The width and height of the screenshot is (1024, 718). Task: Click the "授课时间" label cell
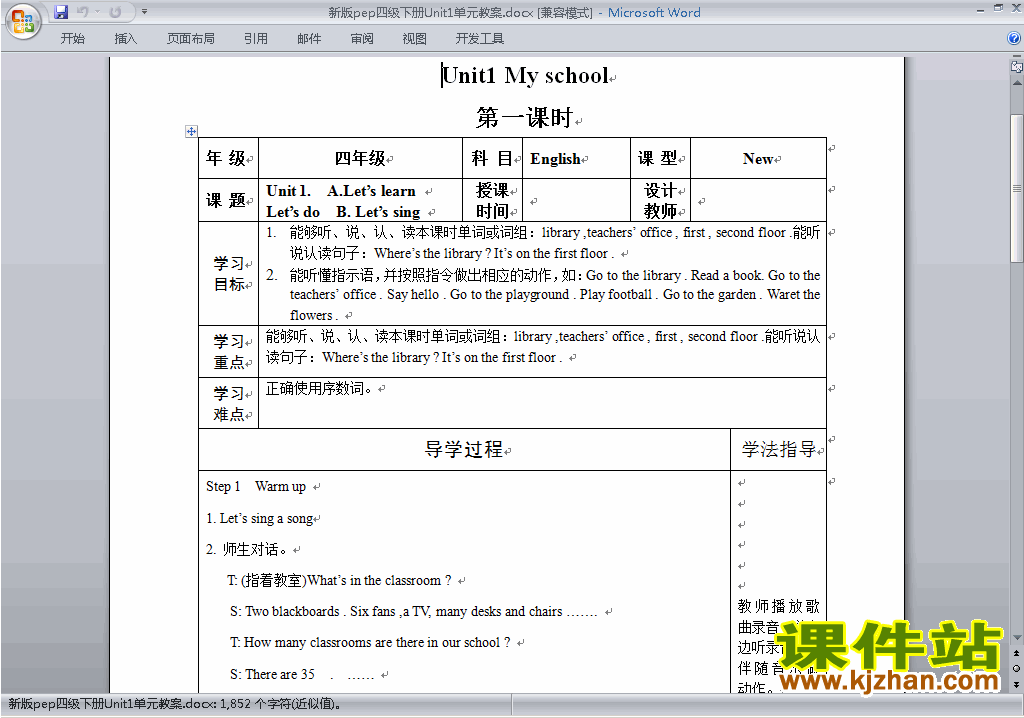492,201
